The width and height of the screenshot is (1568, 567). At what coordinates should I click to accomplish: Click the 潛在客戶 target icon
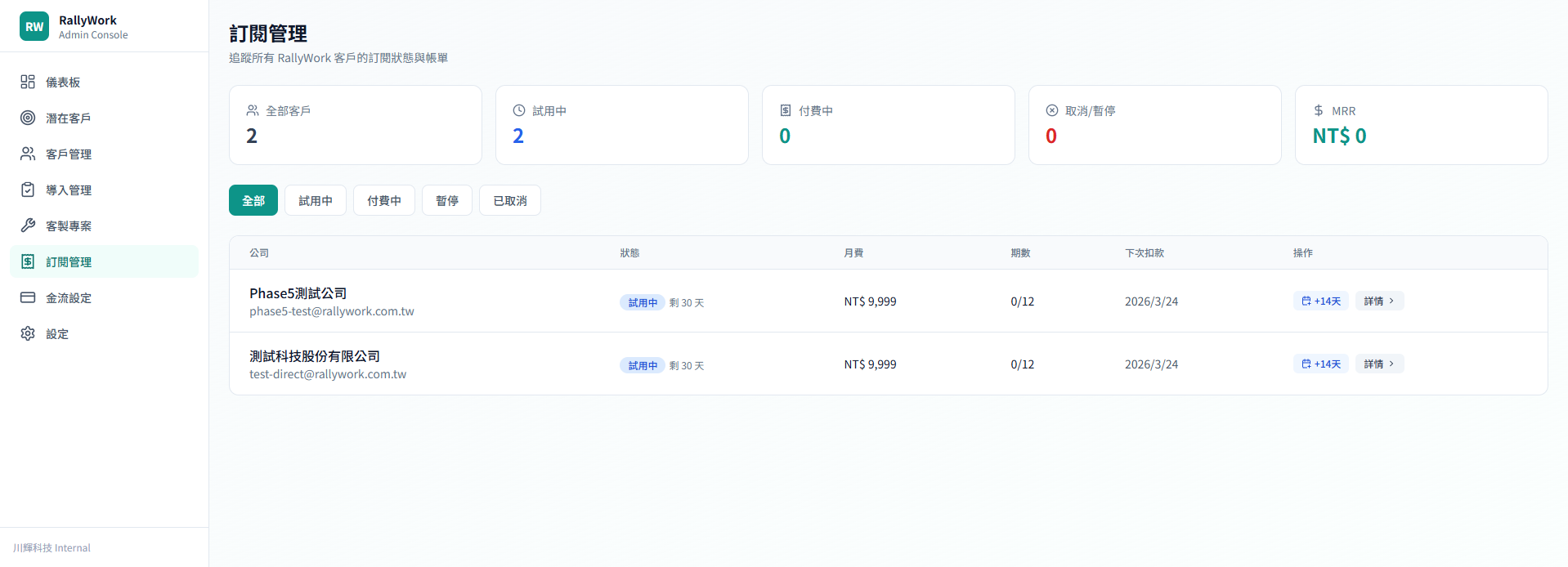click(x=28, y=118)
